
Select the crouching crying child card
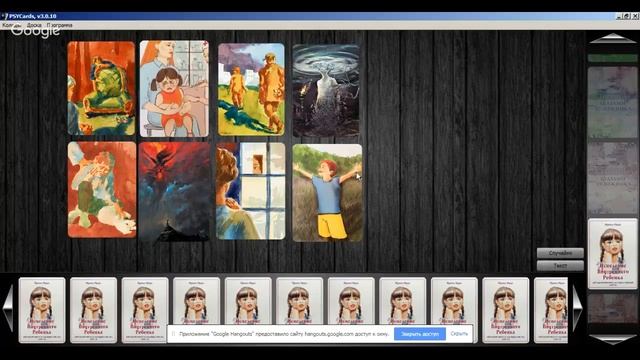click(102, 189)
